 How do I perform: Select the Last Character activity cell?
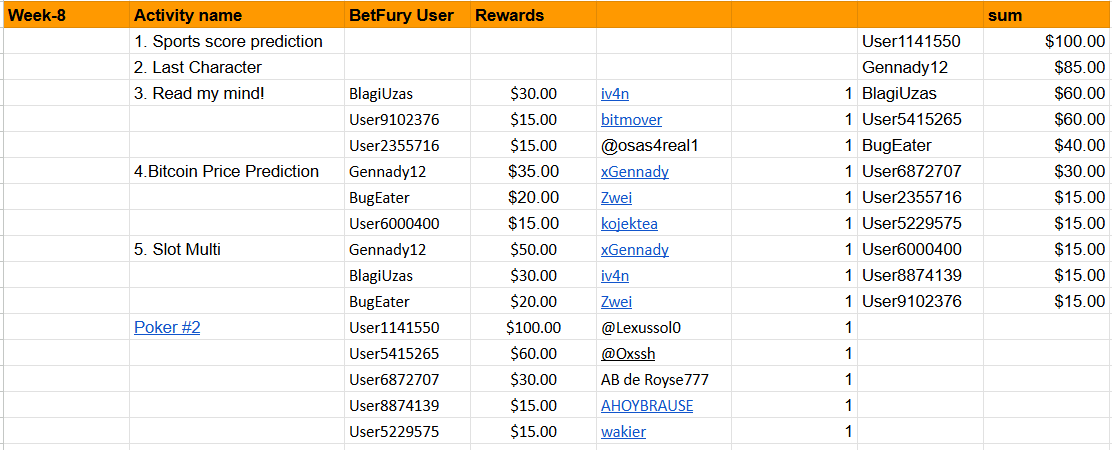237,67
